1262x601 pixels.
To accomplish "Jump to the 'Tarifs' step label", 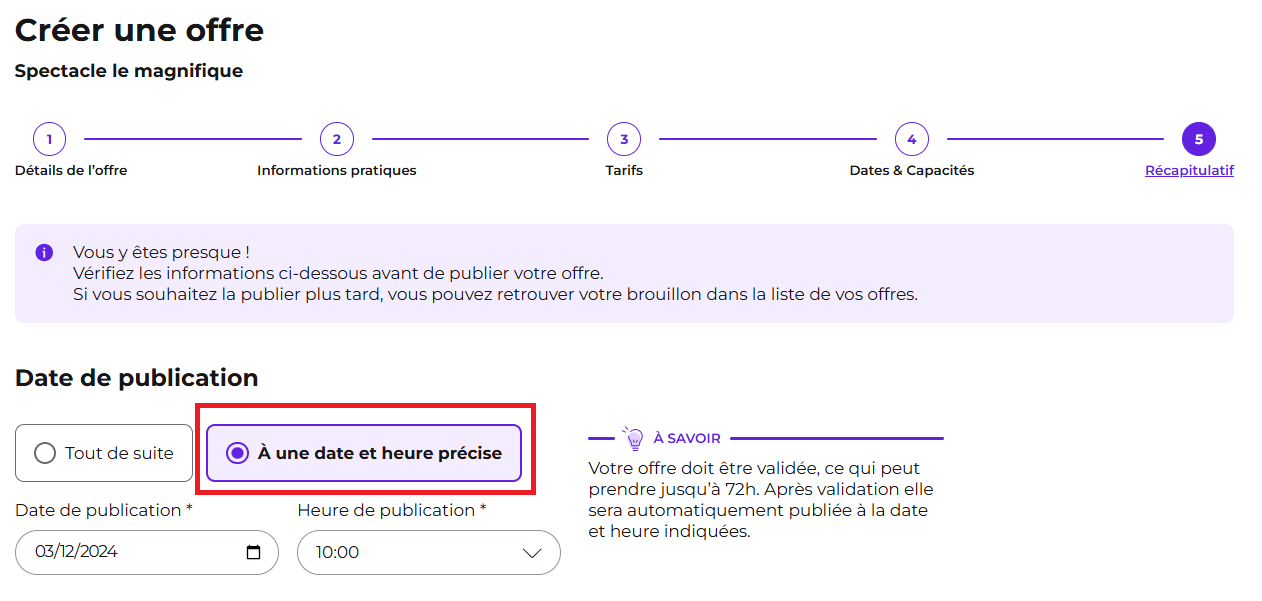I will 624,170.
